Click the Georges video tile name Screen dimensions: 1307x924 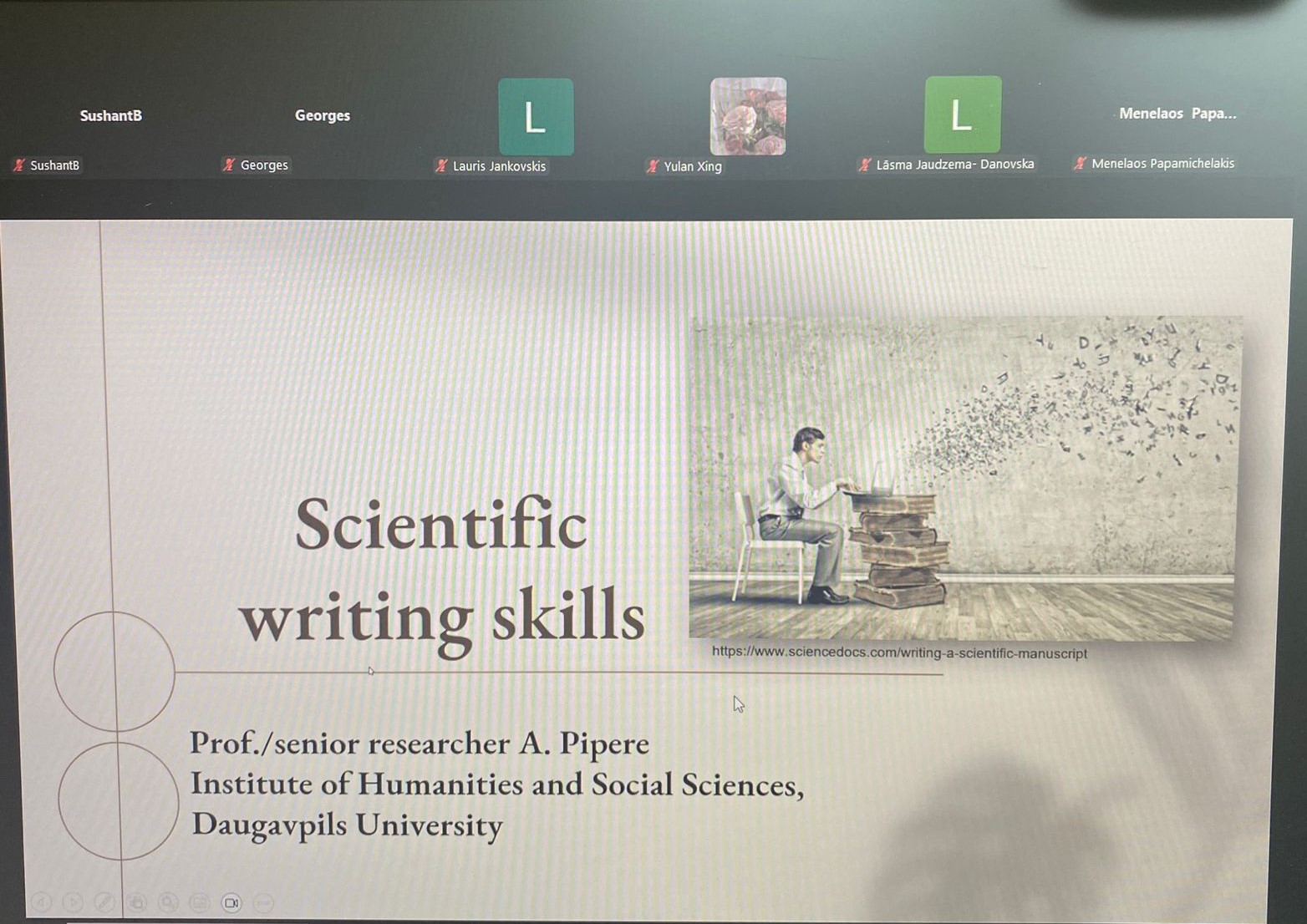tap(323, 115)
